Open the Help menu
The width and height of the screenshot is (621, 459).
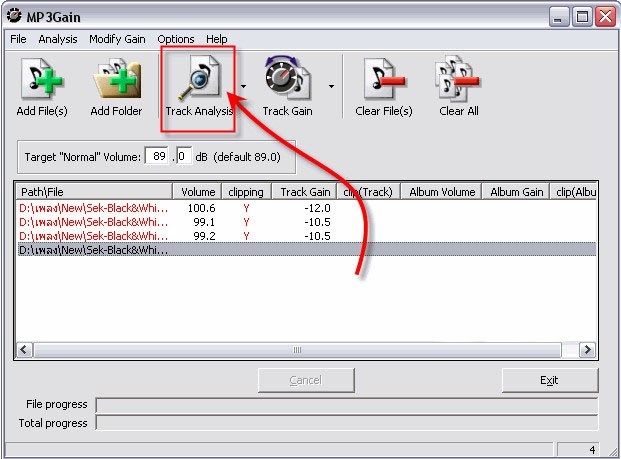click(217, 39)
